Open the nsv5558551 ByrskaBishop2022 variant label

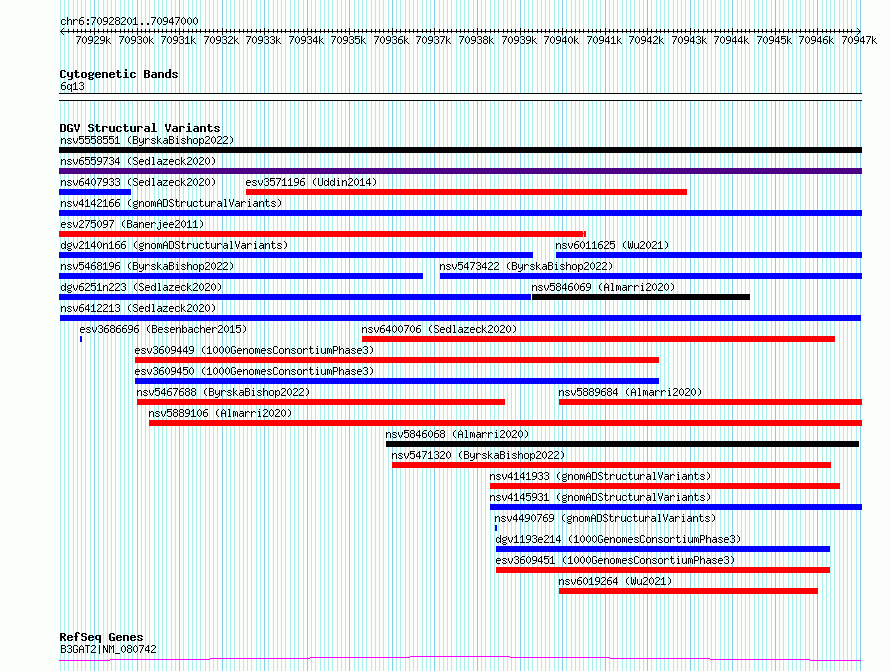click(147, 140)
